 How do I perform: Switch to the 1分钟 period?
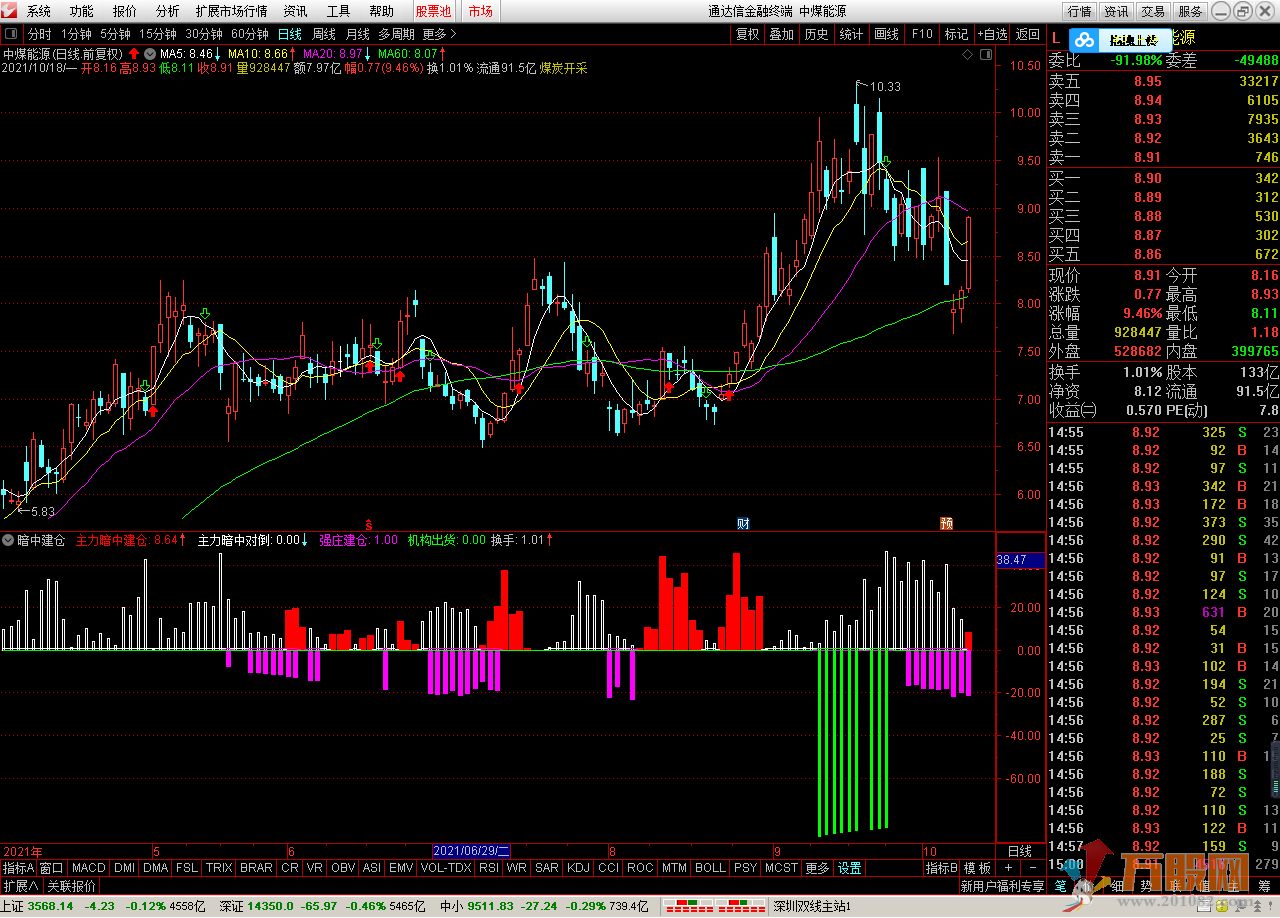[x=76, y=34]
